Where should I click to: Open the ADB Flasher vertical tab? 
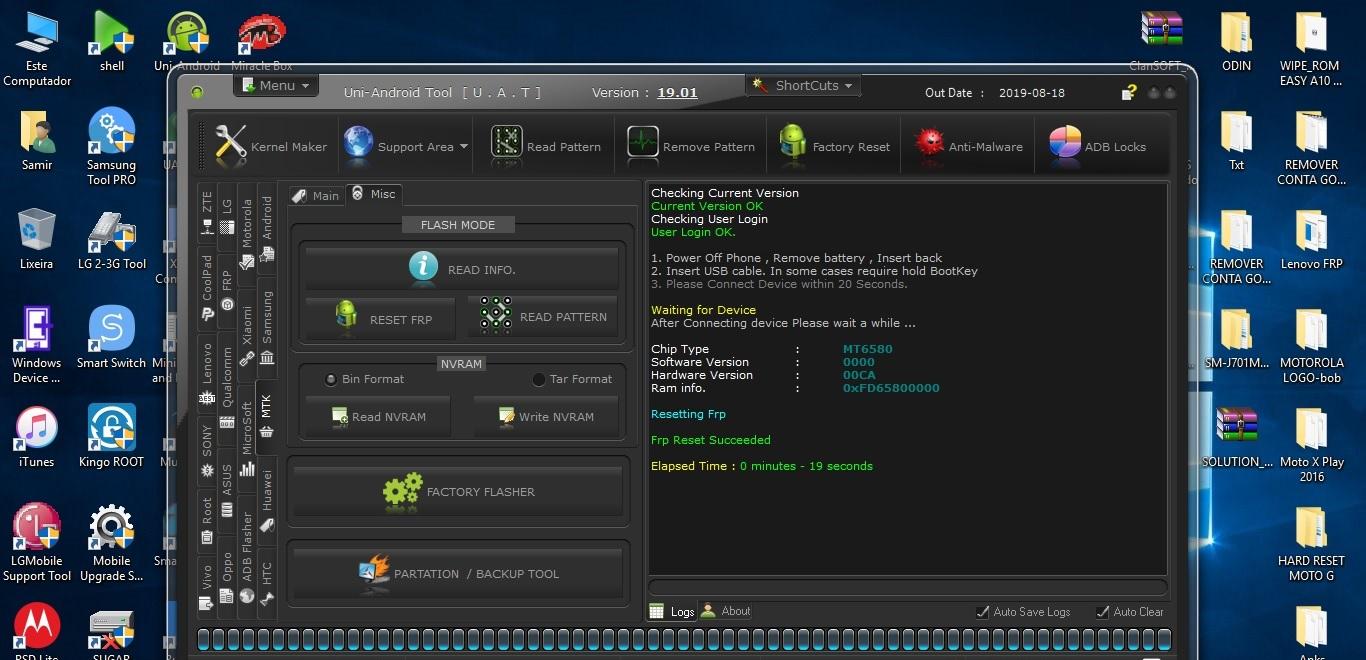(247, 556)
